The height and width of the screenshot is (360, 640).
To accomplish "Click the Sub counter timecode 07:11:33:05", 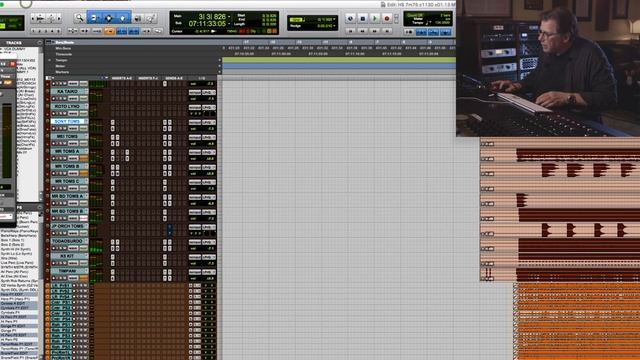I will [x=207, y=24].
